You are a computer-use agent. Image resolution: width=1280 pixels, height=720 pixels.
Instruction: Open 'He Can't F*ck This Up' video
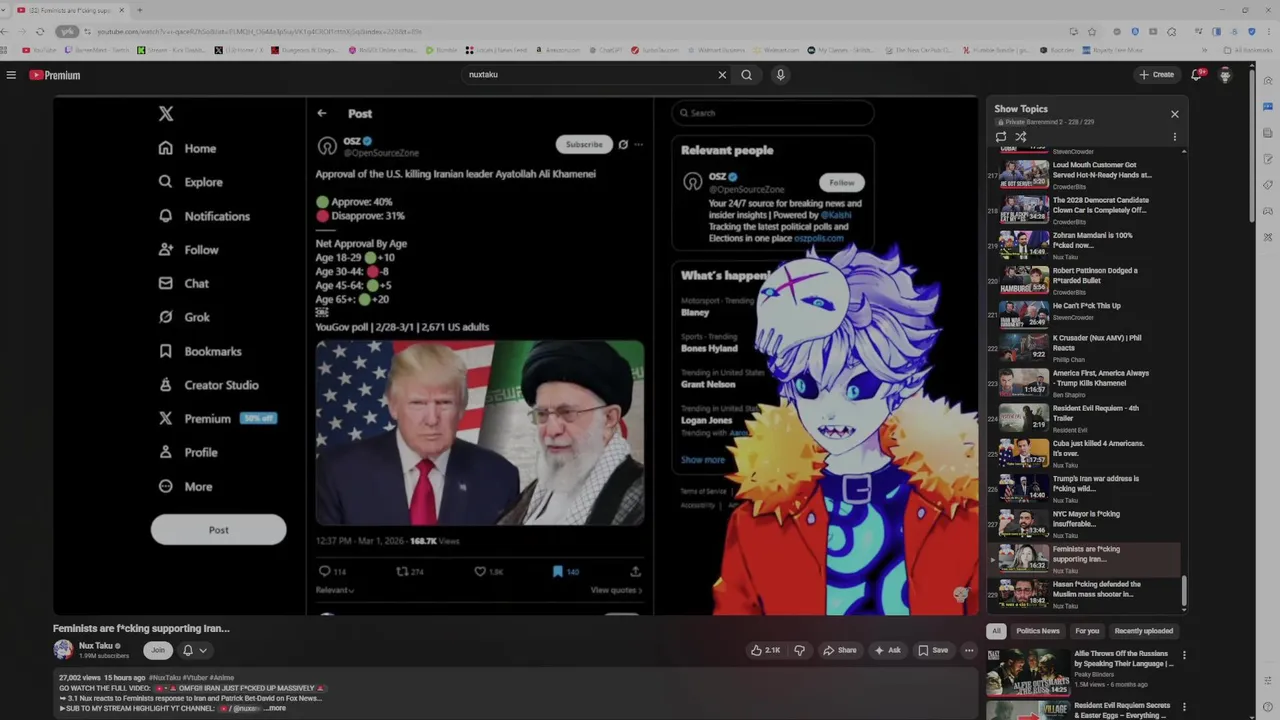click(1085, 313)
